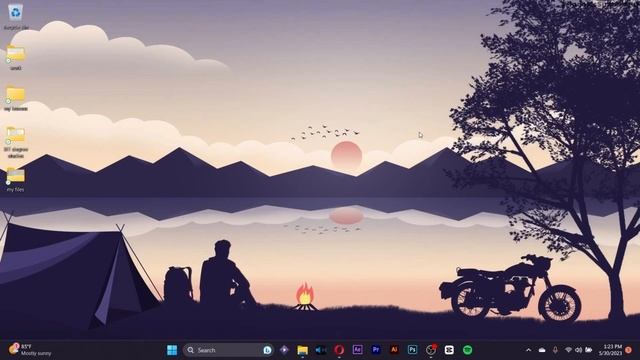Open the CapCut app in taskbar
Viewport: 640px width, 360px height.
tap(449, 350)
